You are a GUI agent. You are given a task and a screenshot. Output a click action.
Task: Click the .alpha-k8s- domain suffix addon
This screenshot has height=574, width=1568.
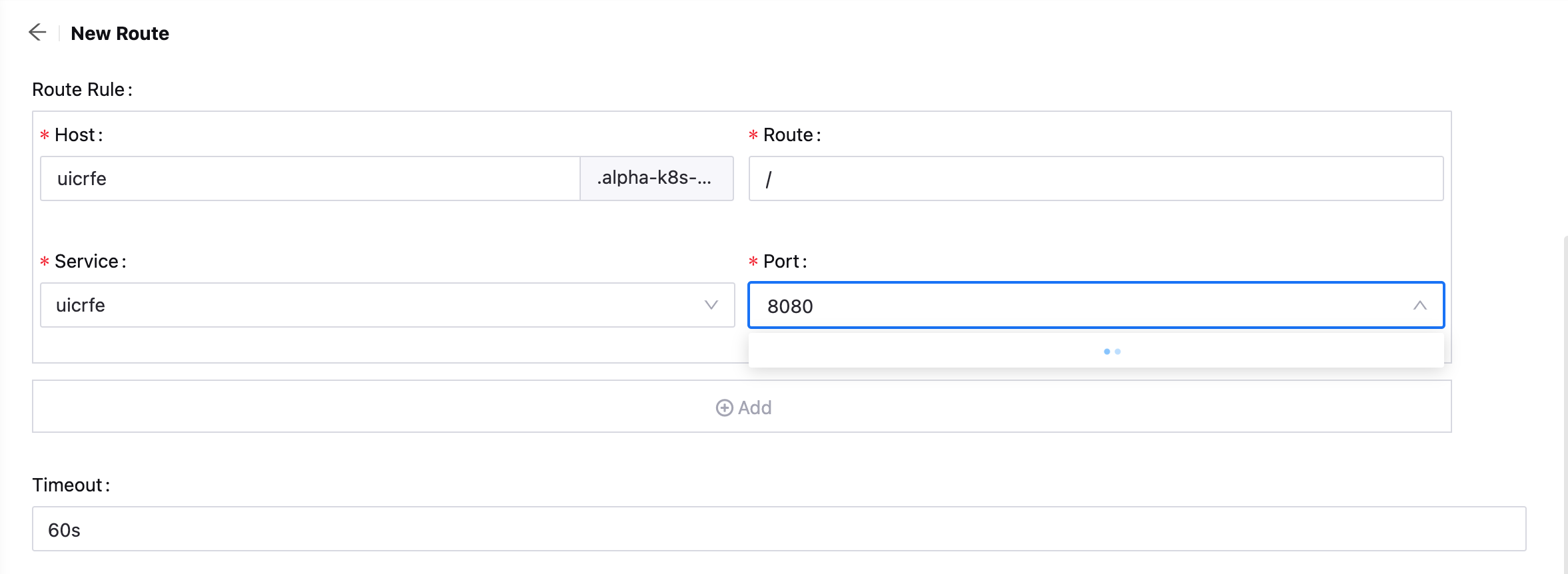click(657, 178)
